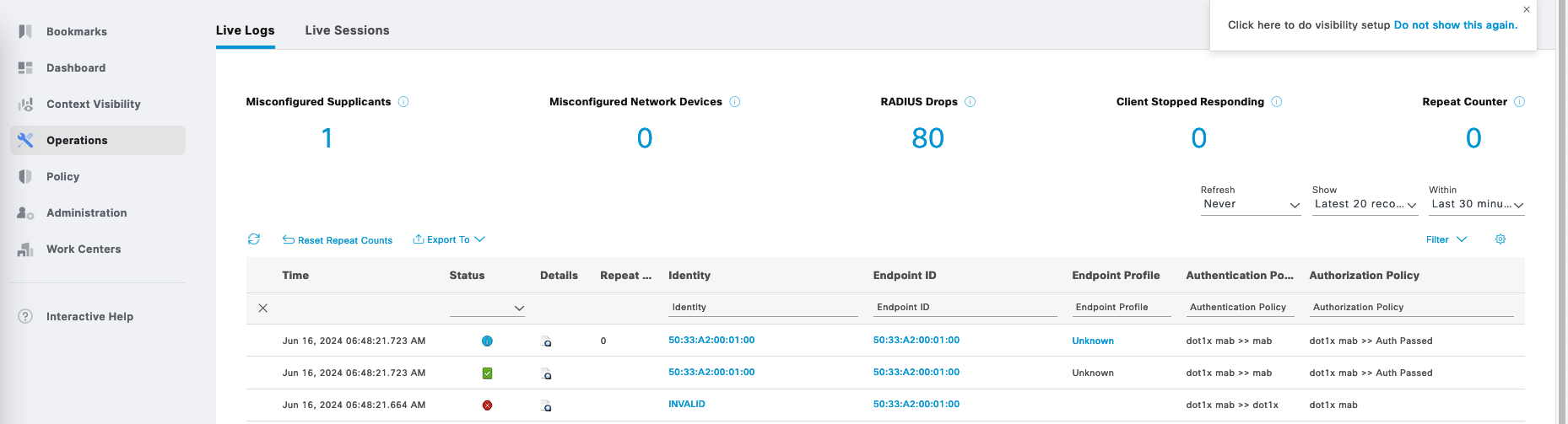The width and height of the screenshot is (1568, 424).
Task: Click the refresh icon above the log table
Action: pyautogui.click(x=254, y=239)
